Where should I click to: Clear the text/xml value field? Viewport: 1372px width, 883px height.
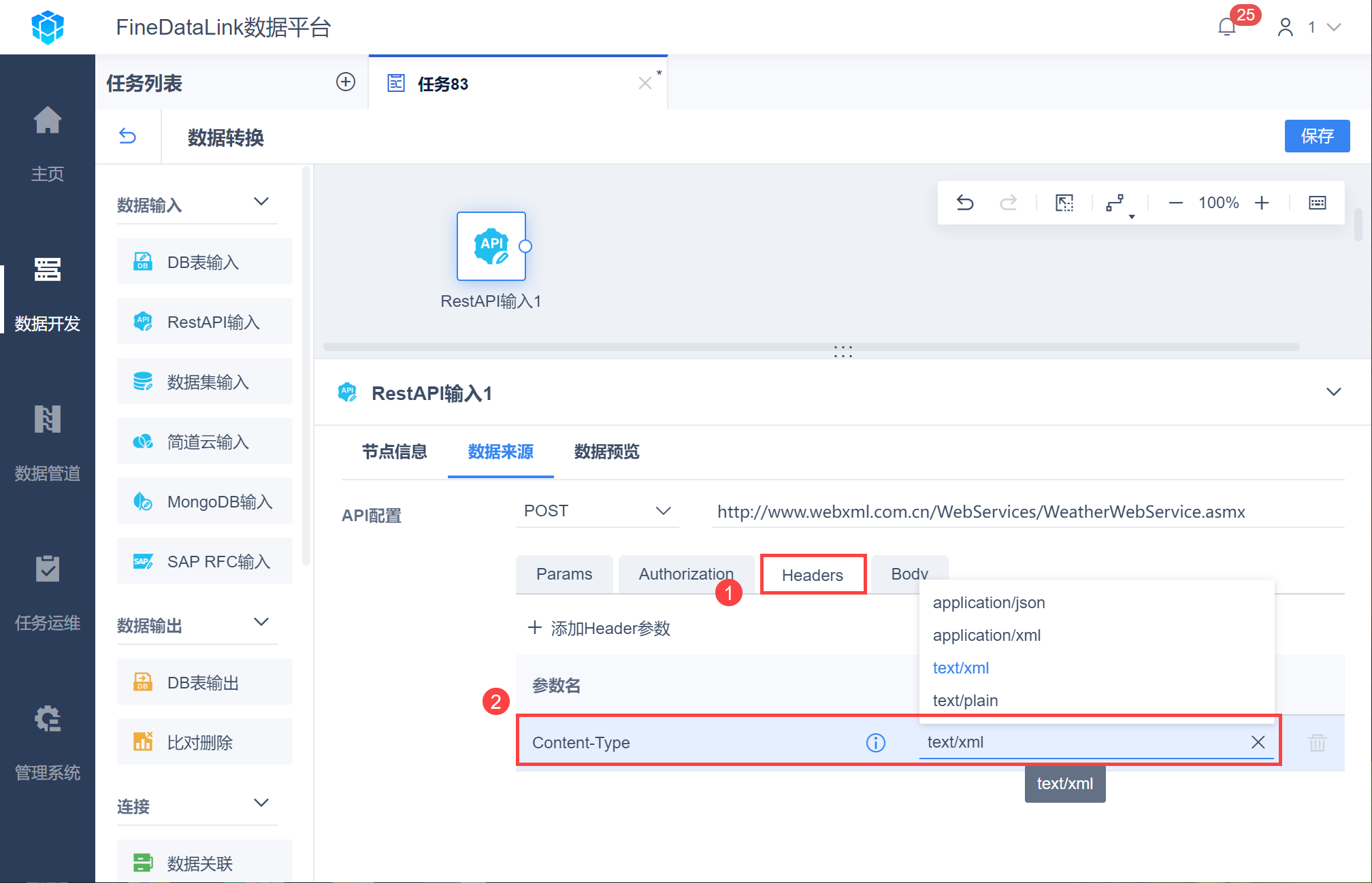click(1258, 742)
